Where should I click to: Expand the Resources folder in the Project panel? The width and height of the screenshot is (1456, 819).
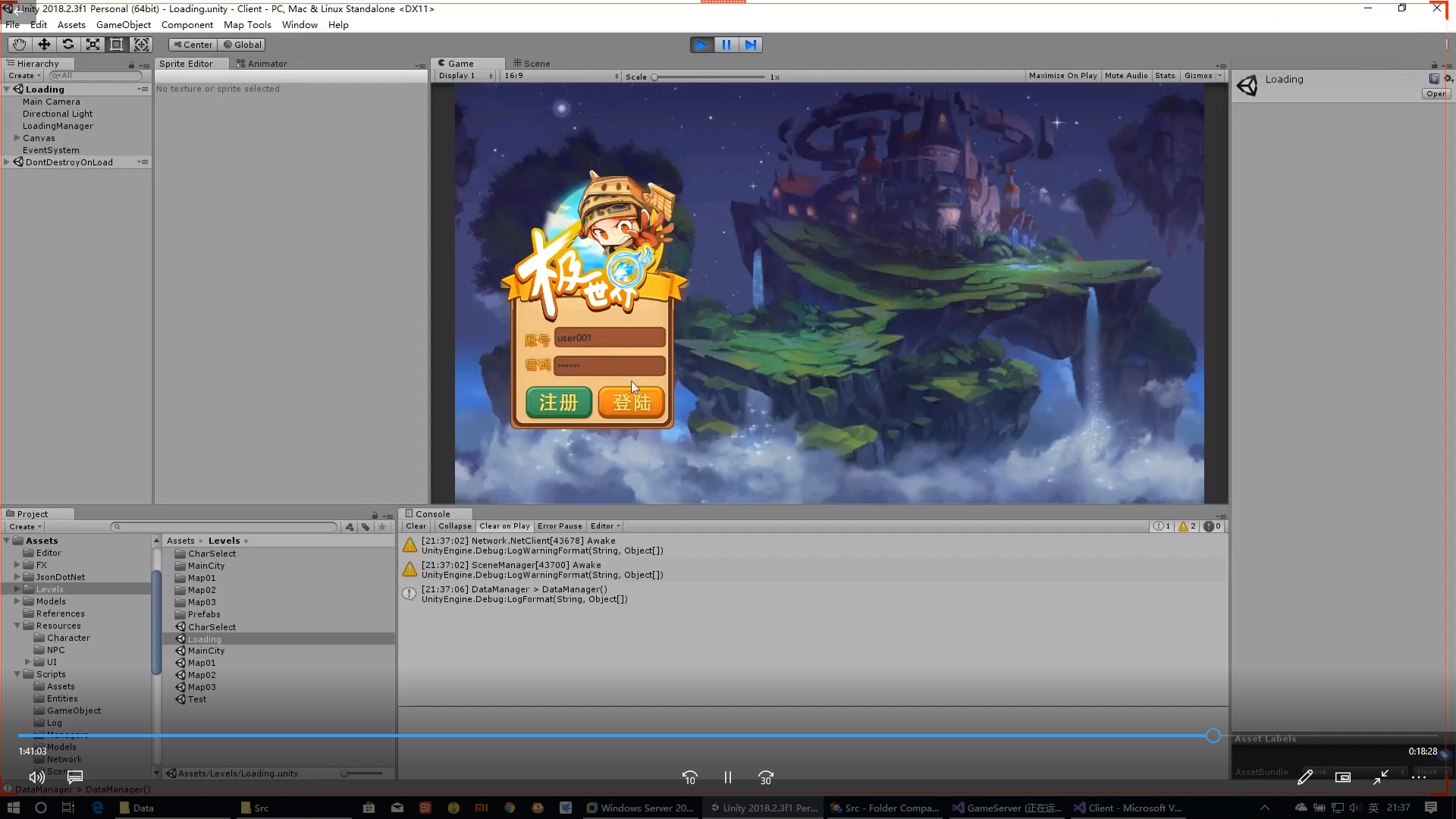17,626
